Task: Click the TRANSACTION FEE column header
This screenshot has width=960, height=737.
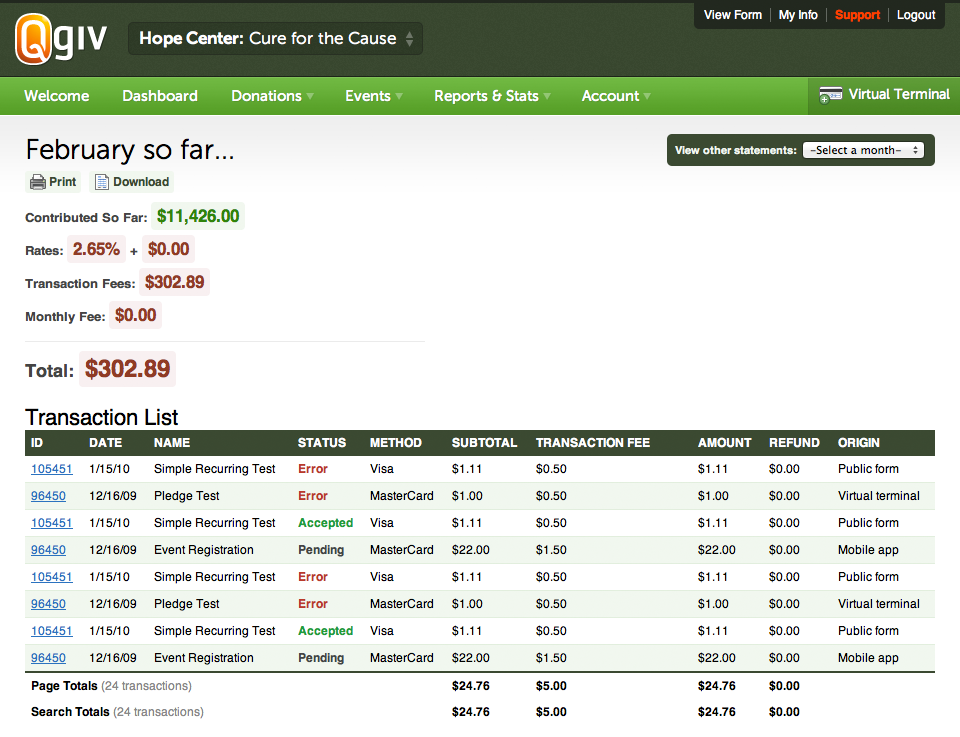Action: tap(593, 443)
